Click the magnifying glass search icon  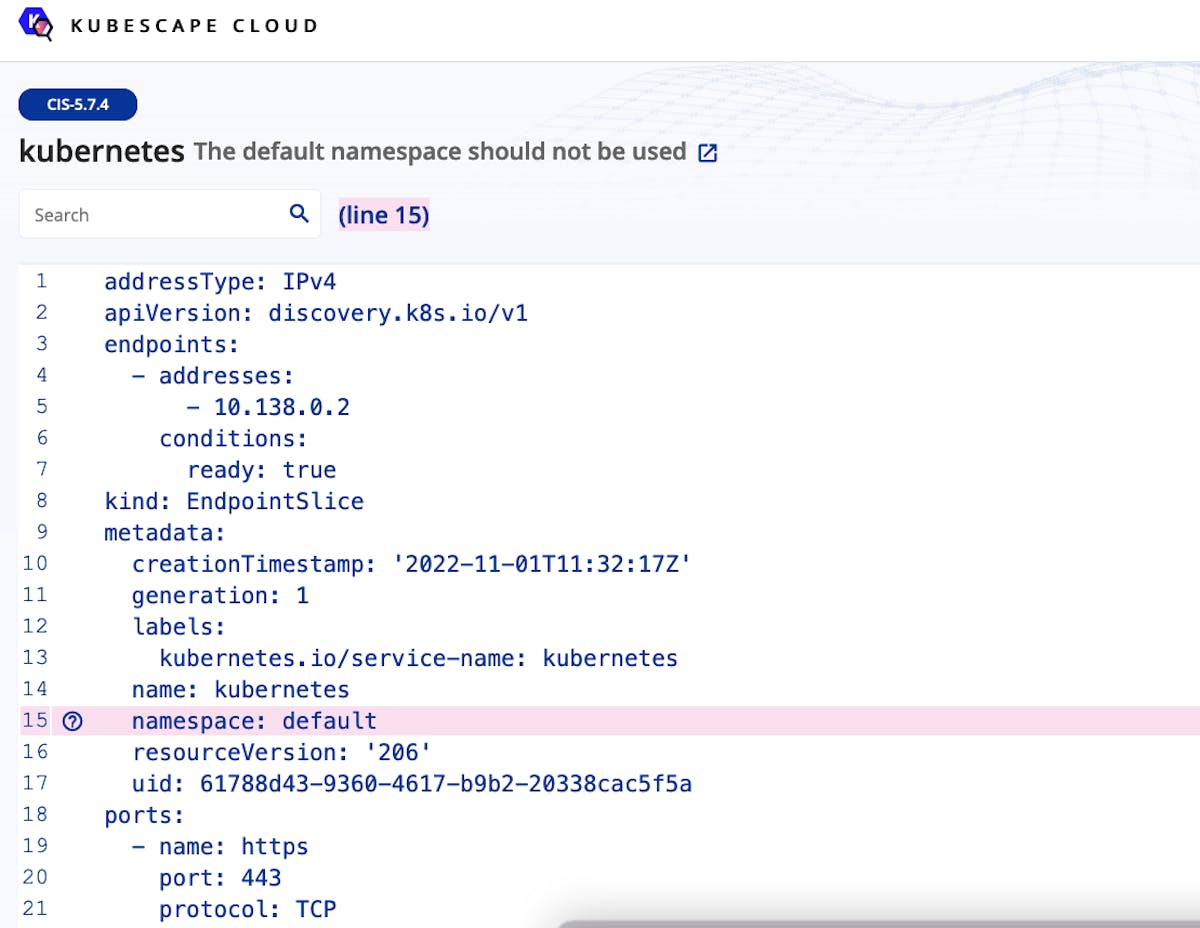(x=298, y=214)
